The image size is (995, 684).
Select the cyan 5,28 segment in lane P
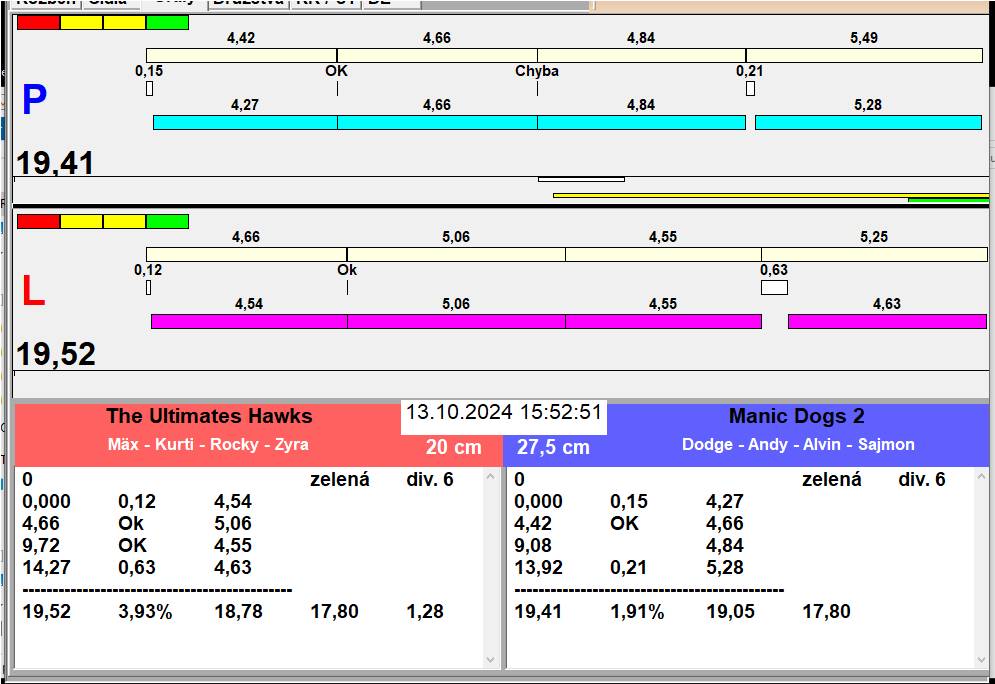(x=868, y=122)
